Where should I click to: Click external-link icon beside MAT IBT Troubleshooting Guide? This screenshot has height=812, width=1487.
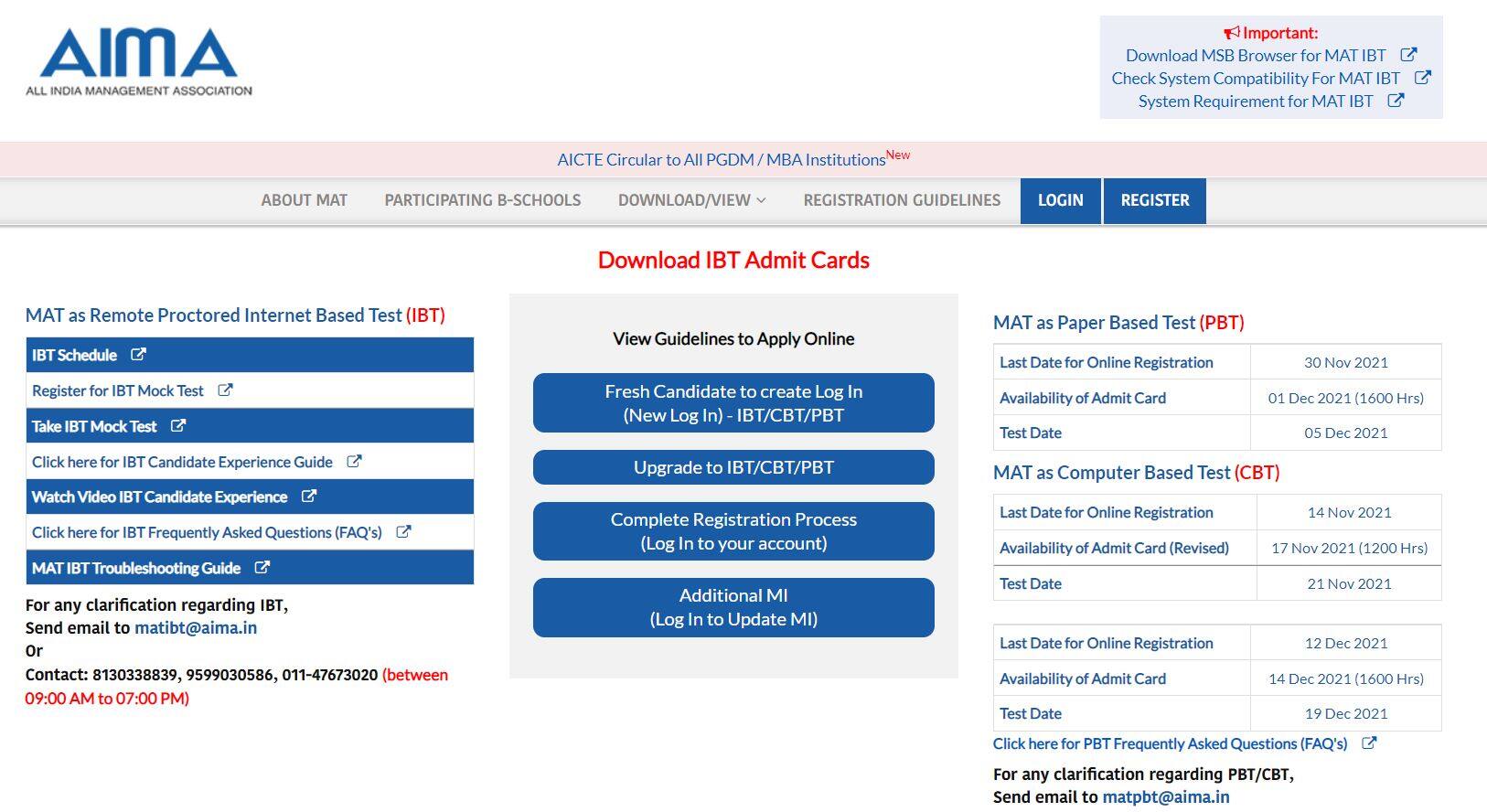click(x=262, y=568)
